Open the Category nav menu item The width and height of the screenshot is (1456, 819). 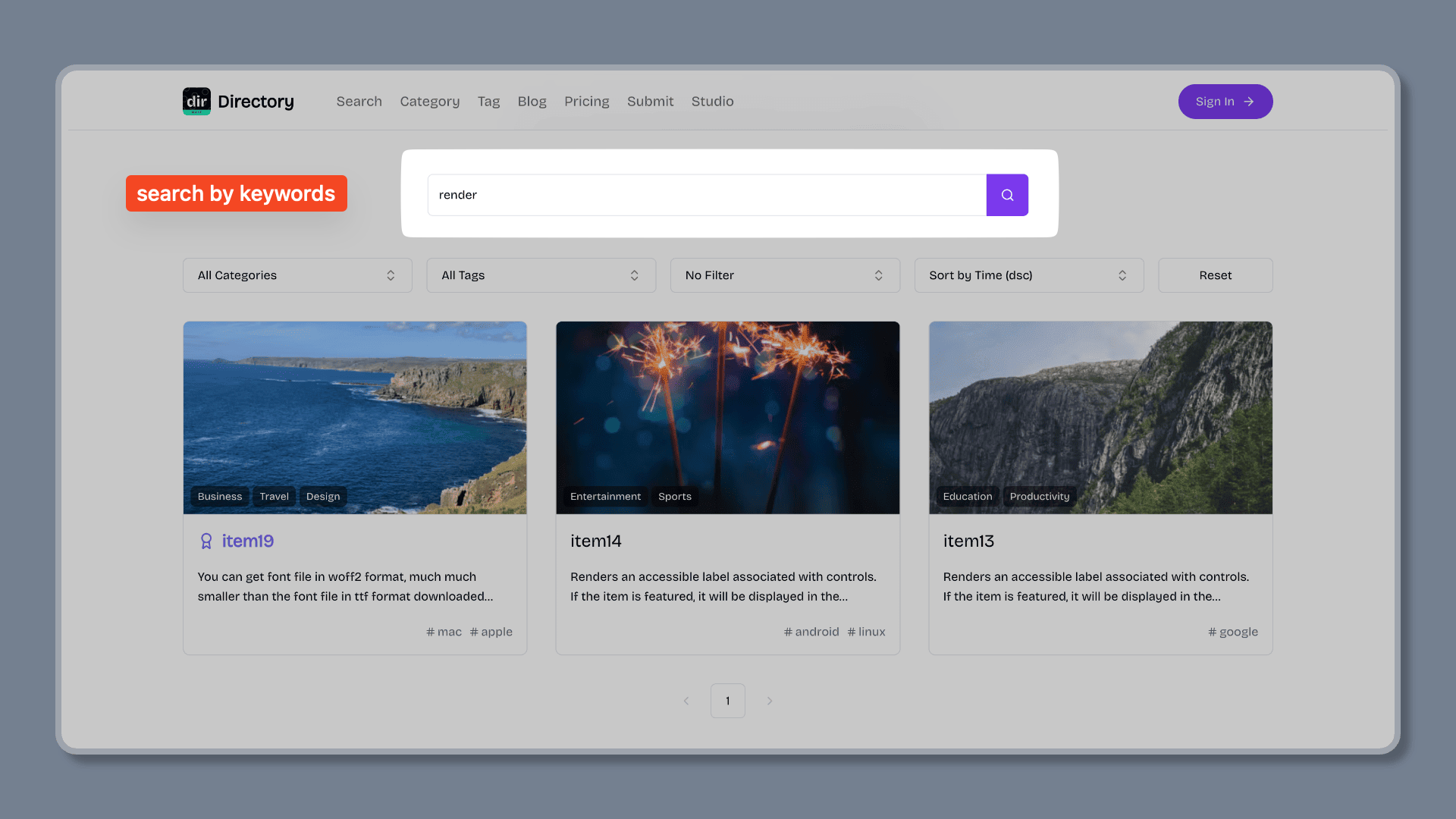[x=429, y=102]
